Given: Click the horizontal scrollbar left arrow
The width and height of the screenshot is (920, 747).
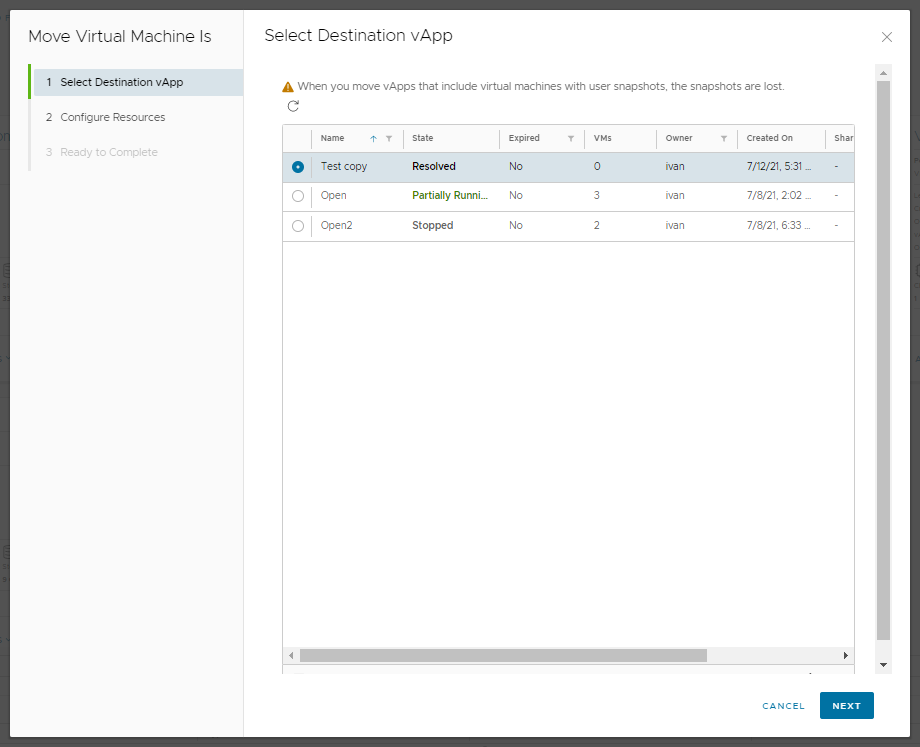Looking at the screenshot, I should [x=292, y=655].
